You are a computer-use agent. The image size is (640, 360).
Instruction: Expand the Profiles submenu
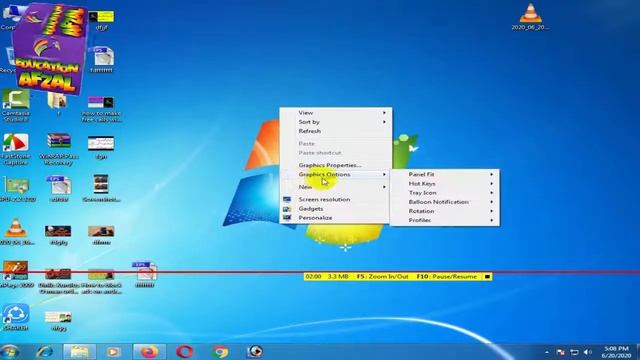coord(444,220)
